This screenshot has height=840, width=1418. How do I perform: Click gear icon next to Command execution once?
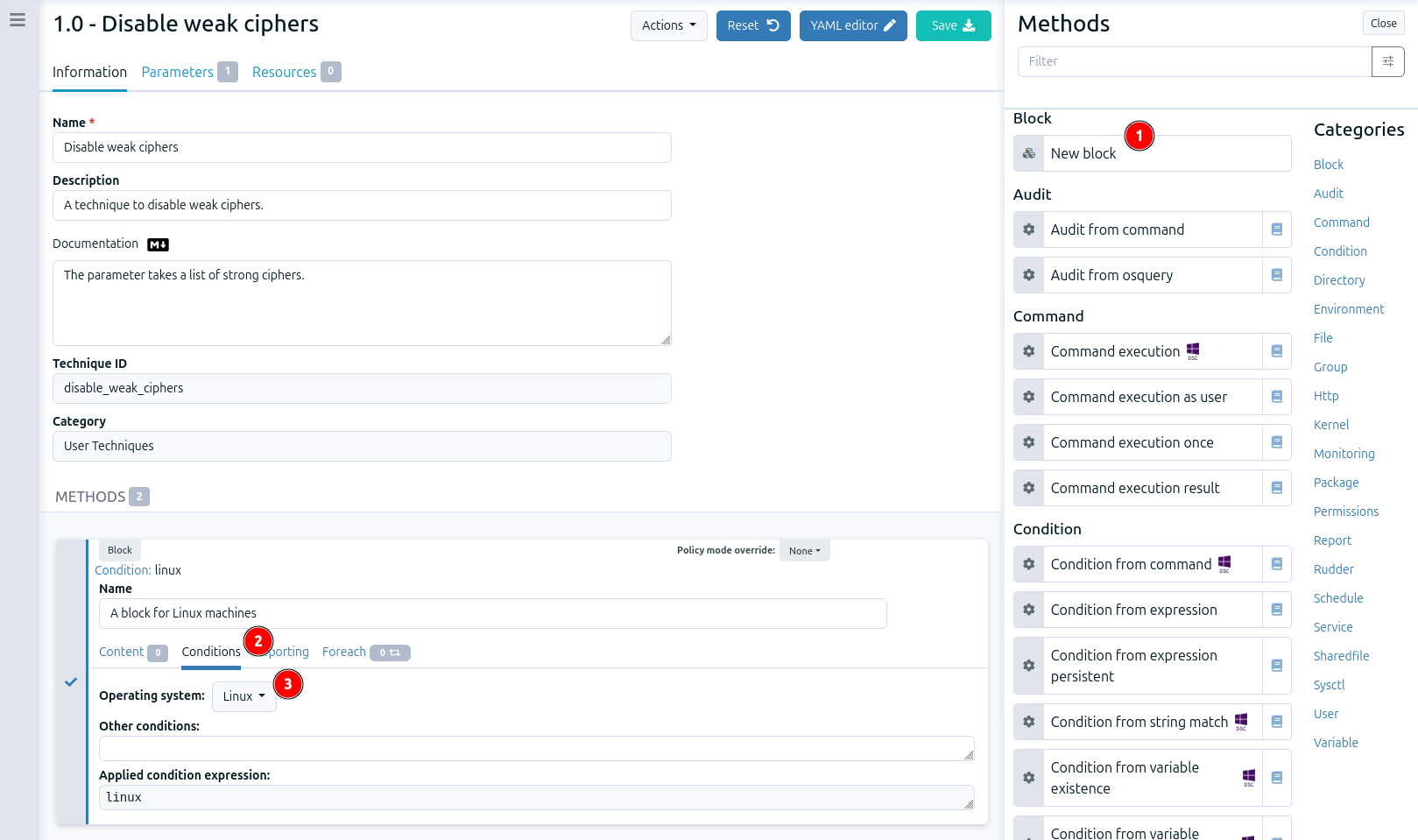[x=1029, y=442]
